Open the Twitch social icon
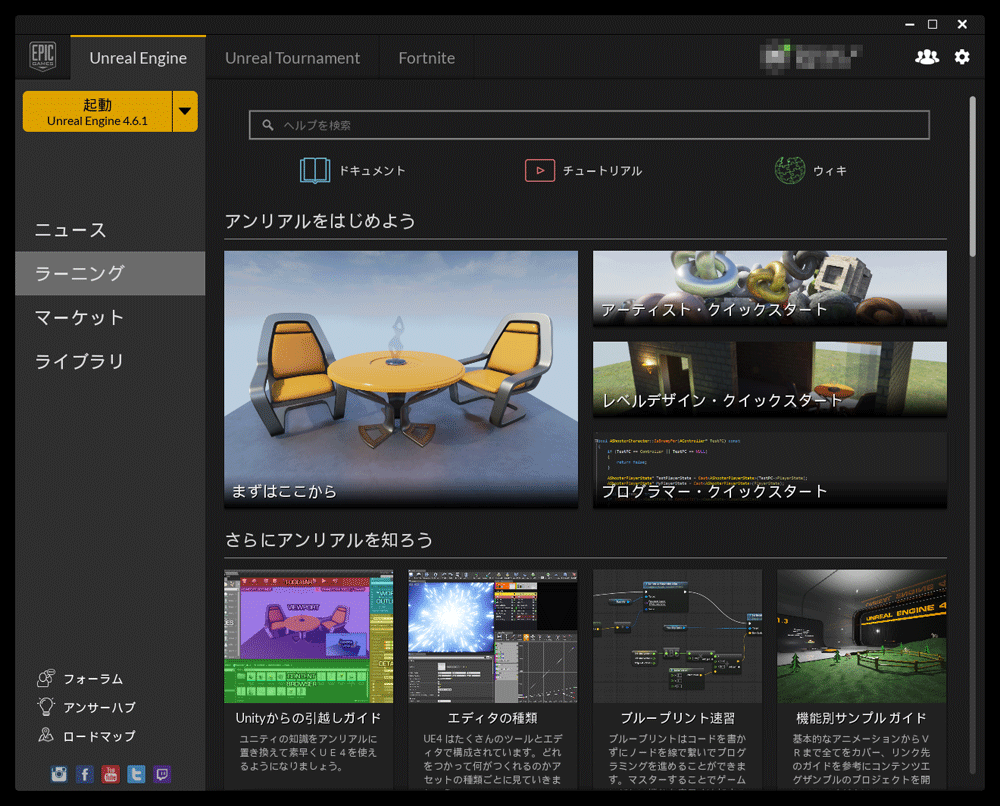The height and width of the screenshot is (806, 1000). coord(162,774)
